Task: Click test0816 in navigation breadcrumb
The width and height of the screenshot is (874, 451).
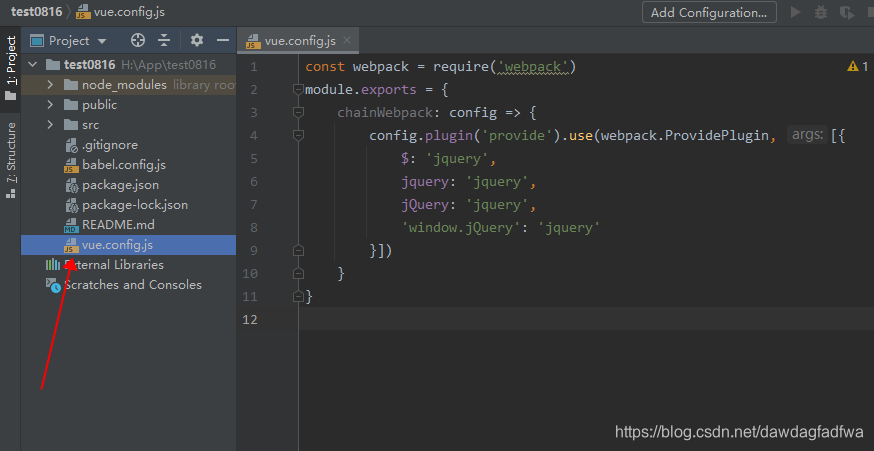Action: pos(36,12)
